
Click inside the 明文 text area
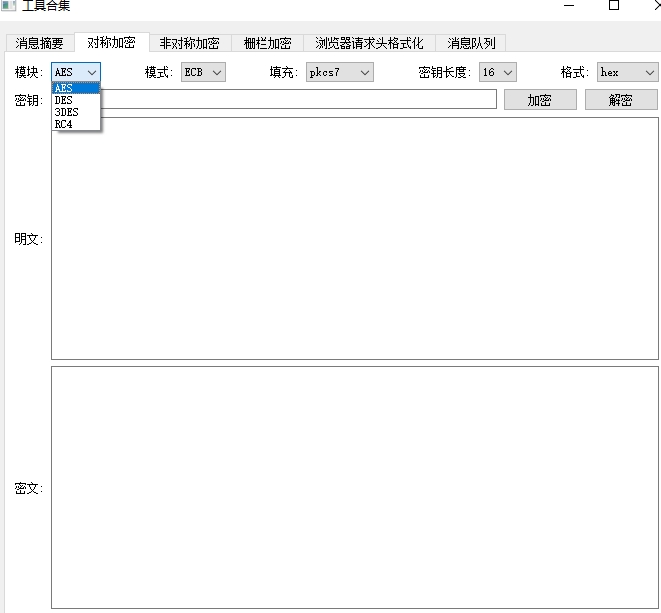coord(355,239)
